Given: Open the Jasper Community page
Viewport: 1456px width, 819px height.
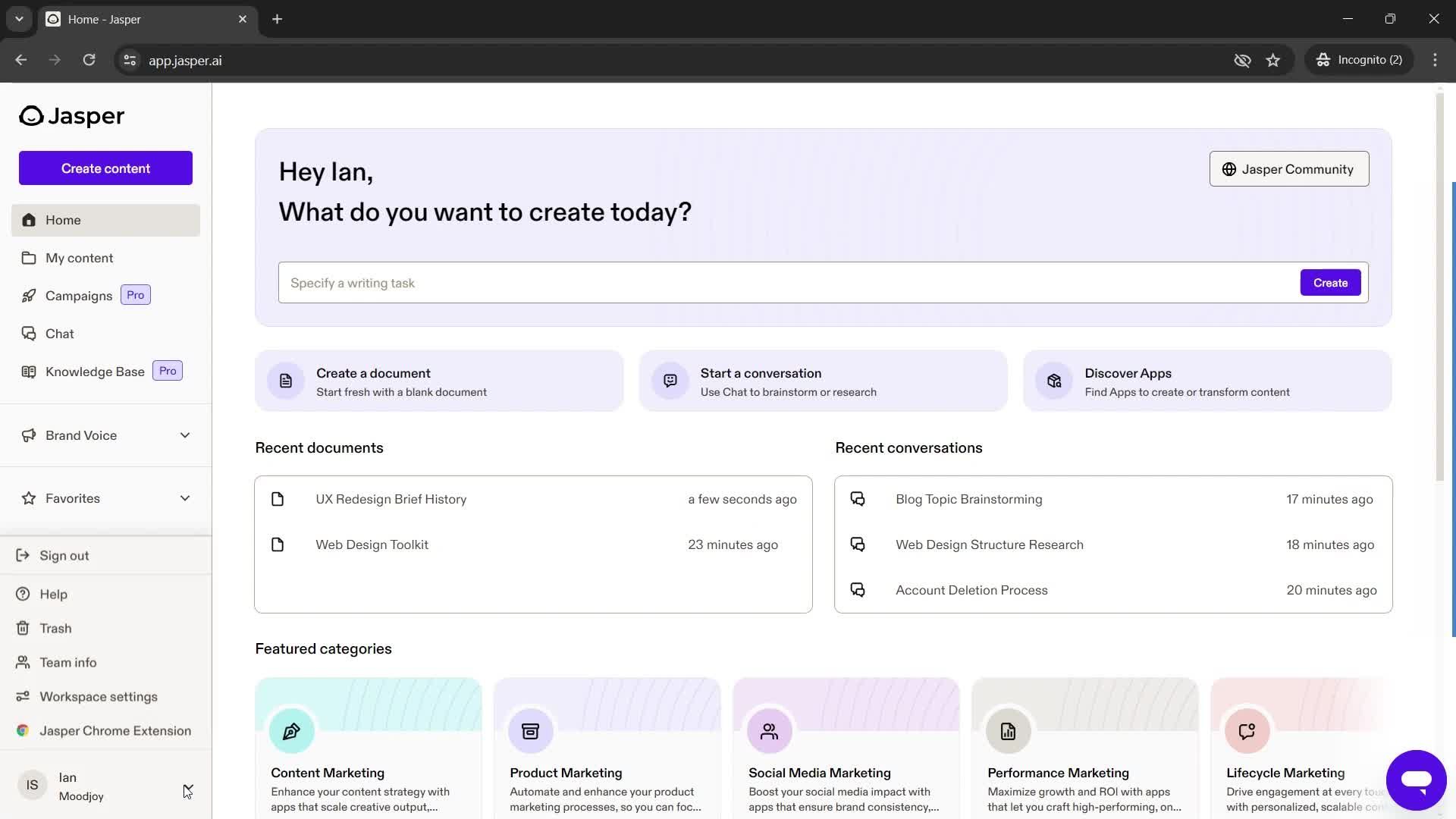Looking at the screenshot, I should pyautogui.click(x=1288, y=168).
